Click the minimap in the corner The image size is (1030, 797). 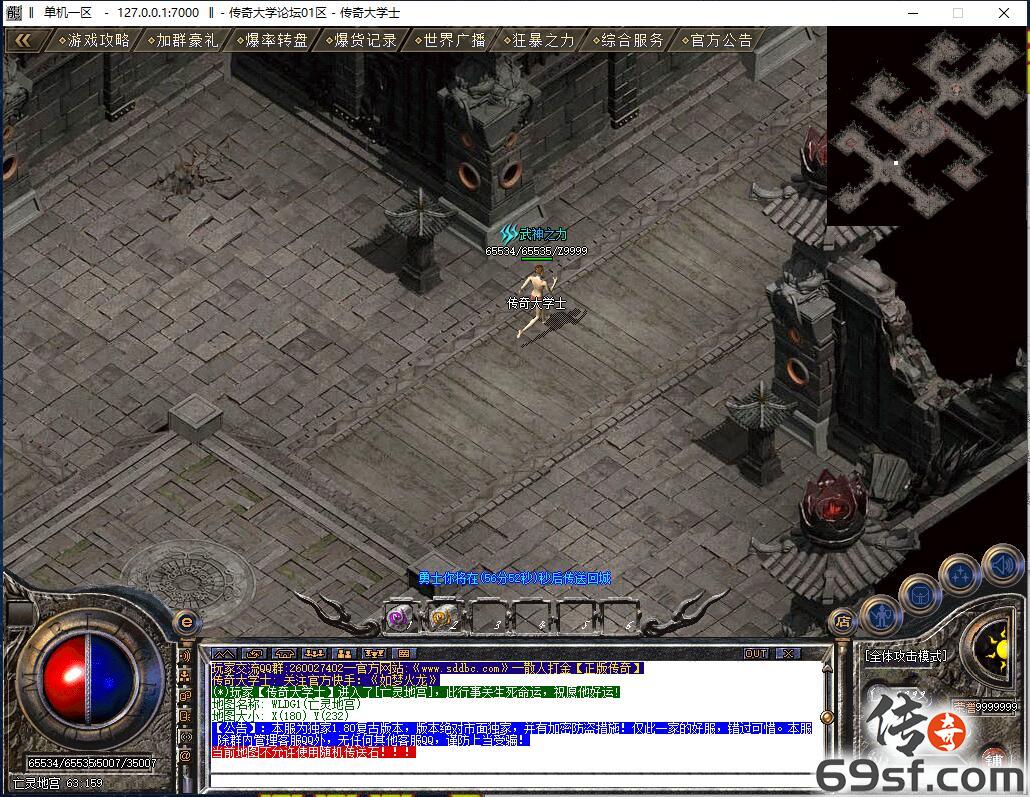click(x=927, y=125)
